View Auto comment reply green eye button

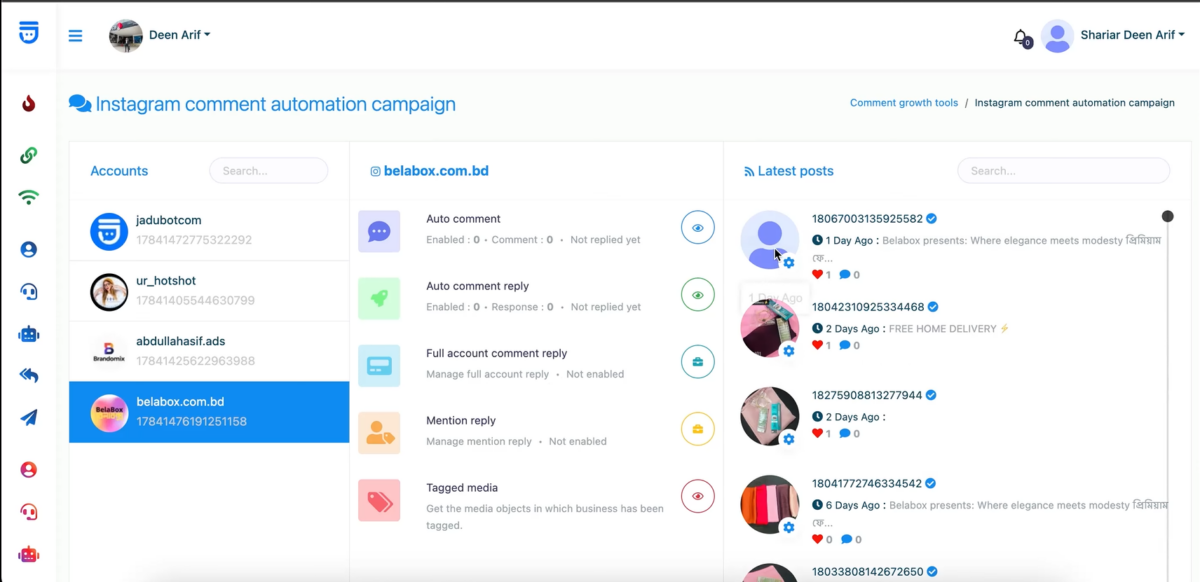pos(698,295)
